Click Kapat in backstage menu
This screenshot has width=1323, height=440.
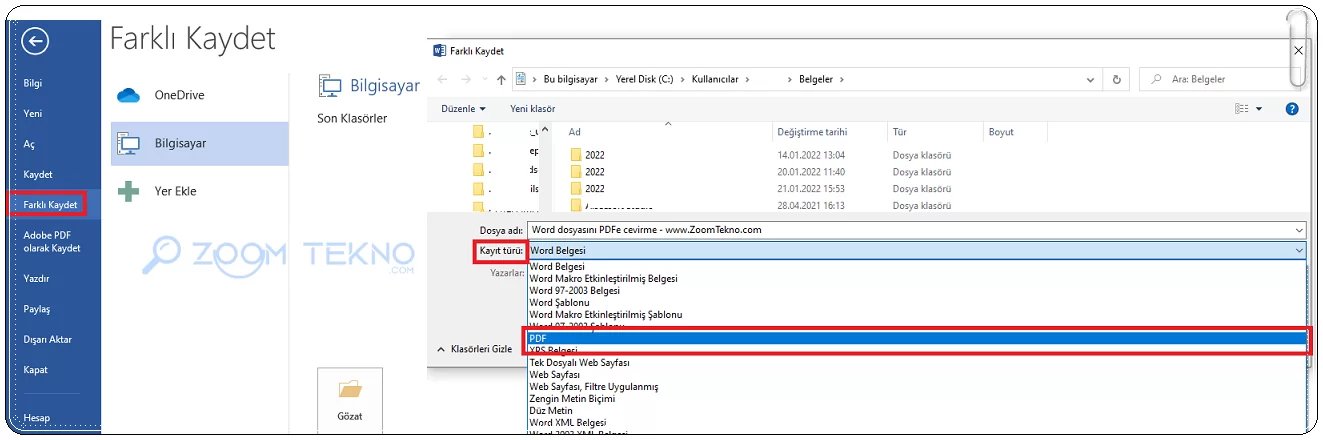click(x=35, y=370)
